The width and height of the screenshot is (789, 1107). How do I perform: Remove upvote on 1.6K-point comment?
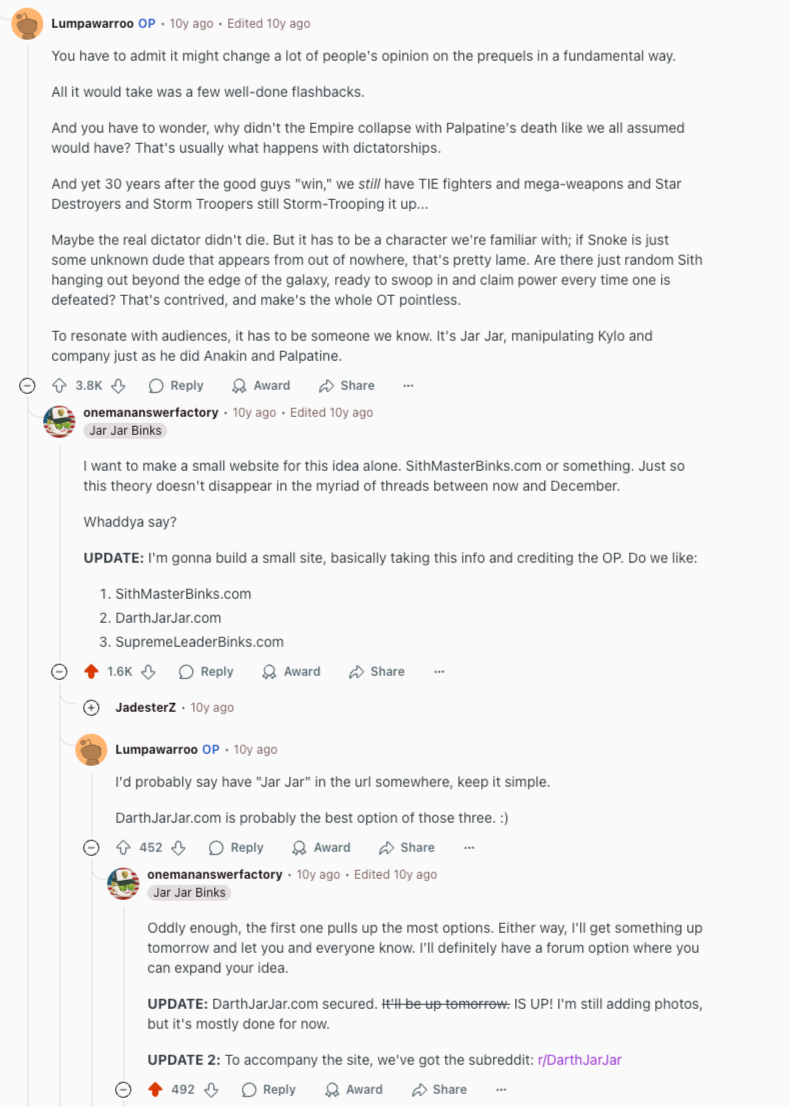click(91, 672)
